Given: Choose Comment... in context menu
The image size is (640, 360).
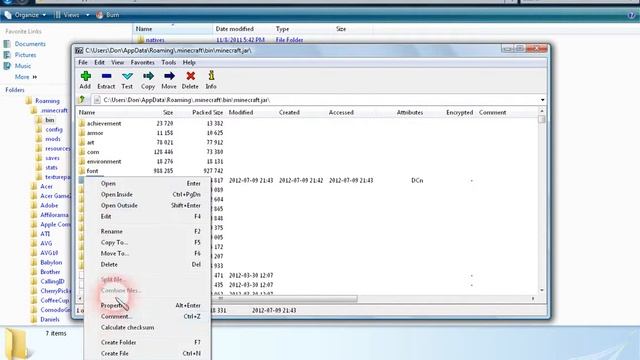Looking at the screenshot, I should [x=148, y=316].
